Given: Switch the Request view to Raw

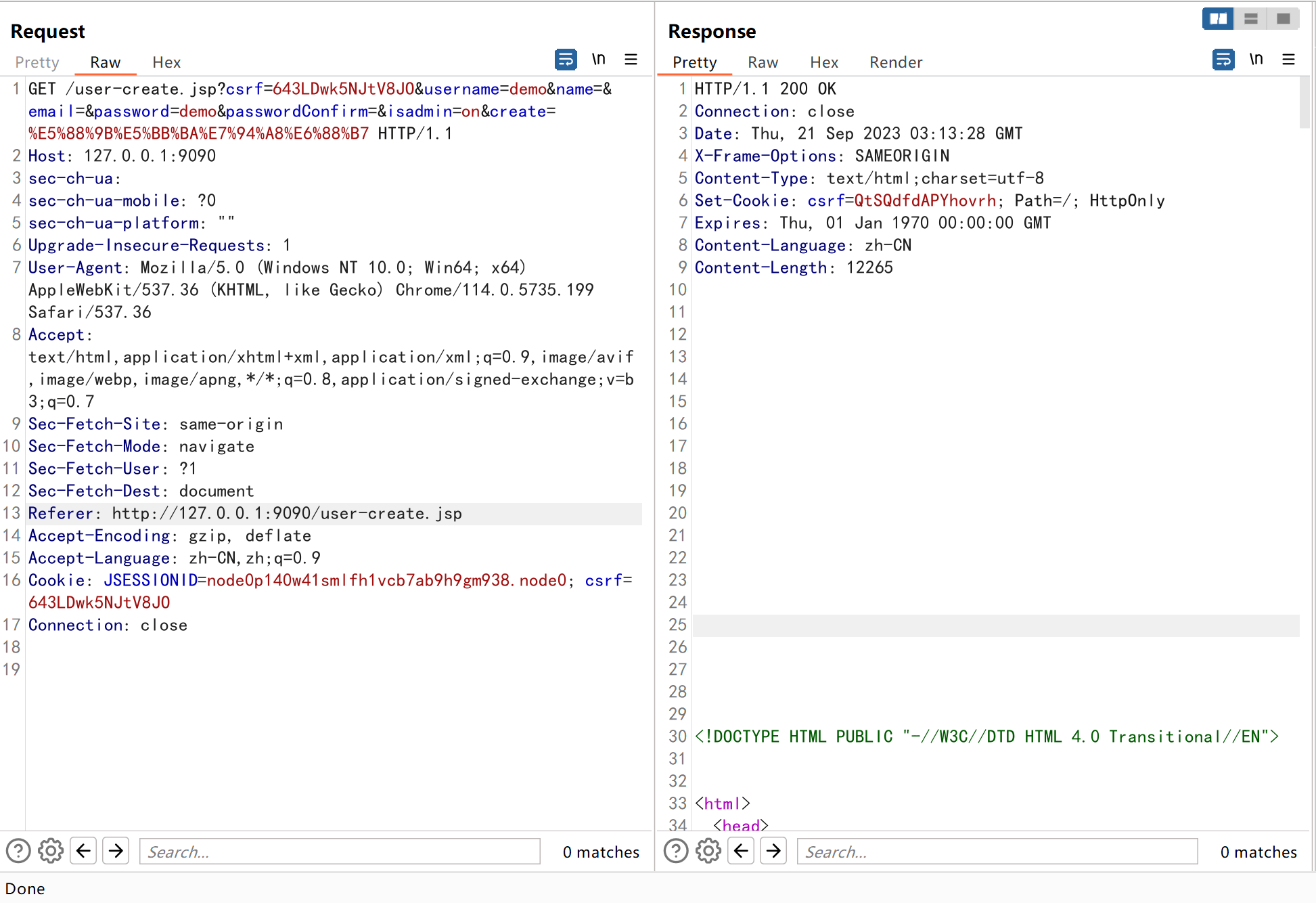Looking at the screenshot, I should pos(105,62).
